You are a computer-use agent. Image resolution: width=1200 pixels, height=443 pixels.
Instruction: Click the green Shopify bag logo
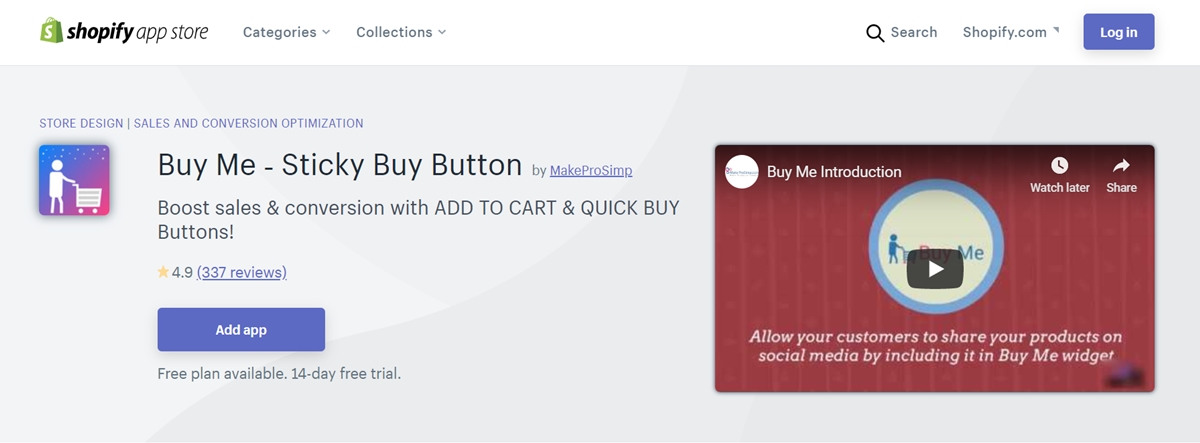point(51,31)
